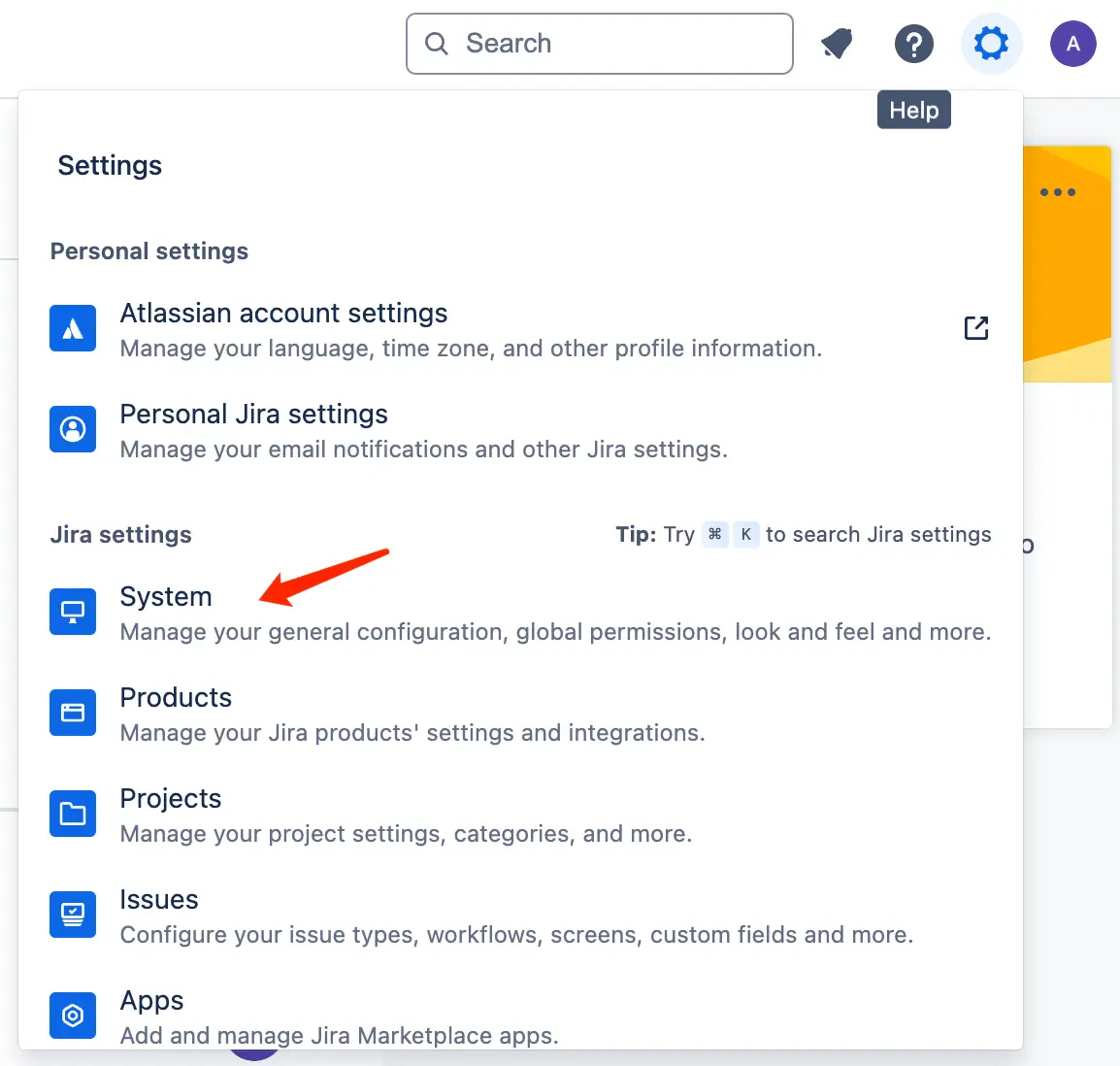Click the Products icon
1120x1066 pixels.
73,713
